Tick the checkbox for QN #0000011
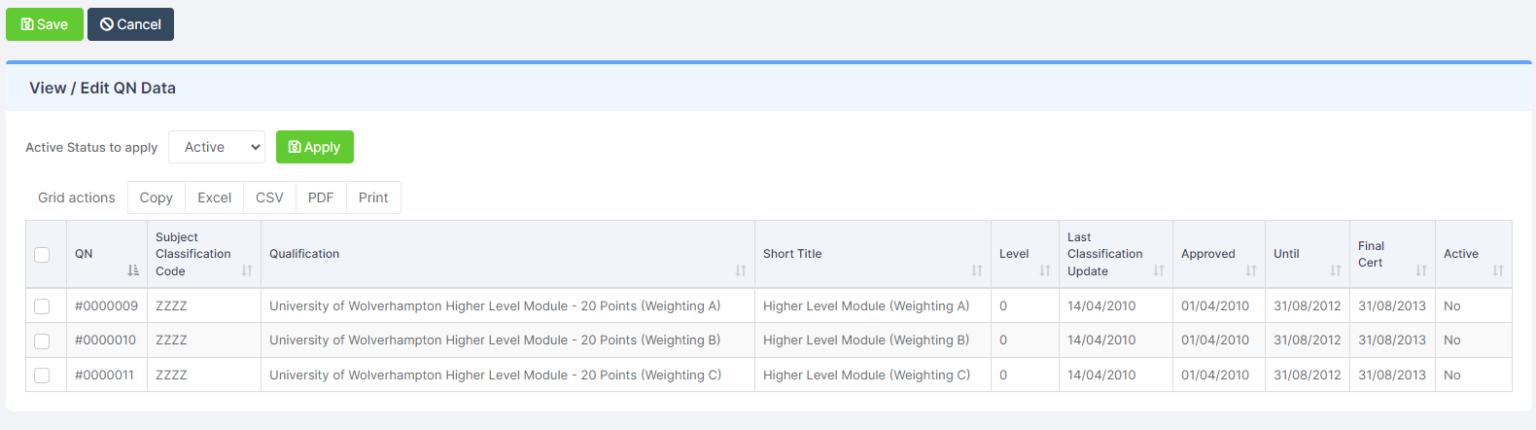 [42, 375]
